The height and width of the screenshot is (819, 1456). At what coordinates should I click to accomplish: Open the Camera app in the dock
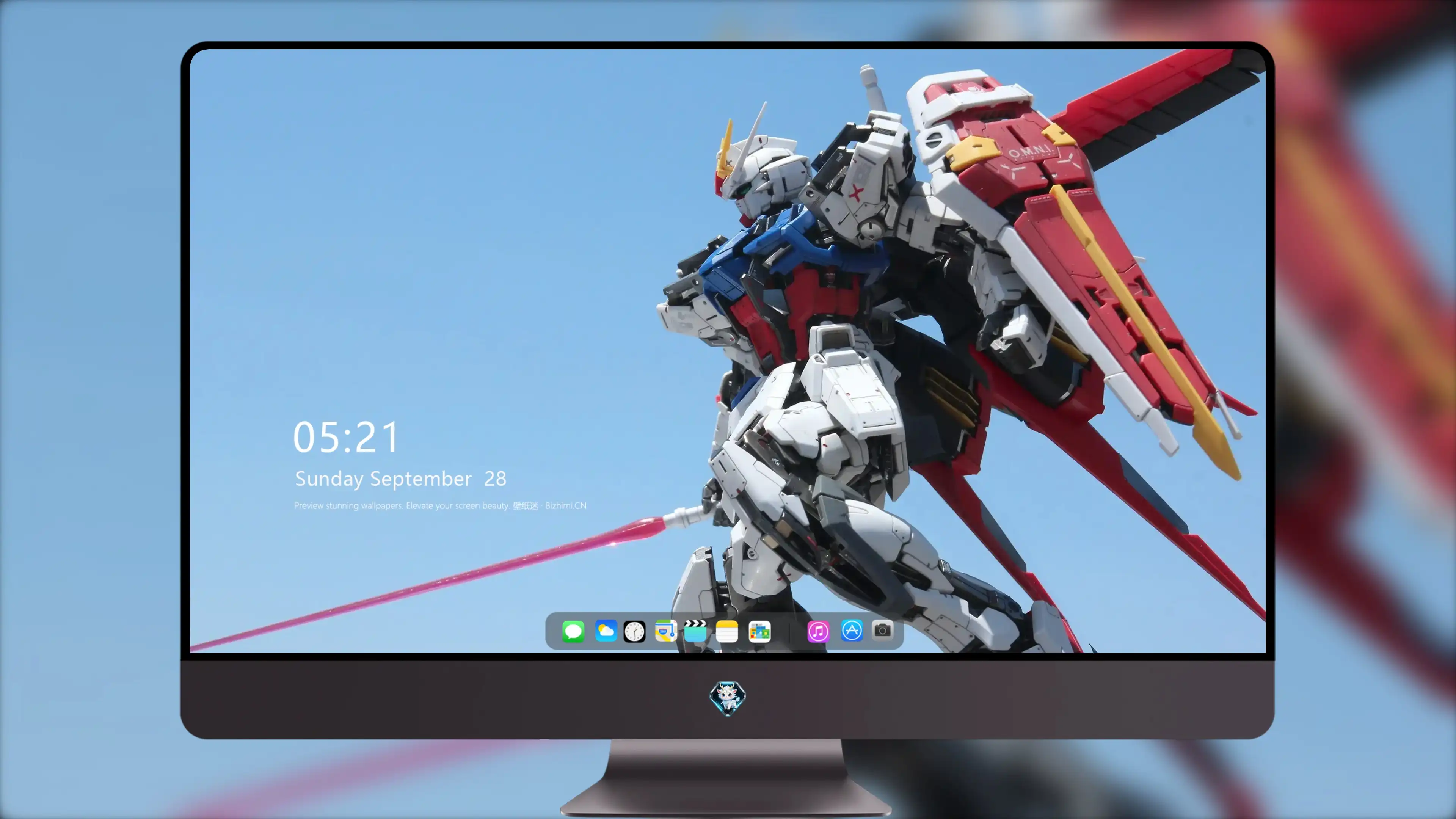click(x=882, y=630)
